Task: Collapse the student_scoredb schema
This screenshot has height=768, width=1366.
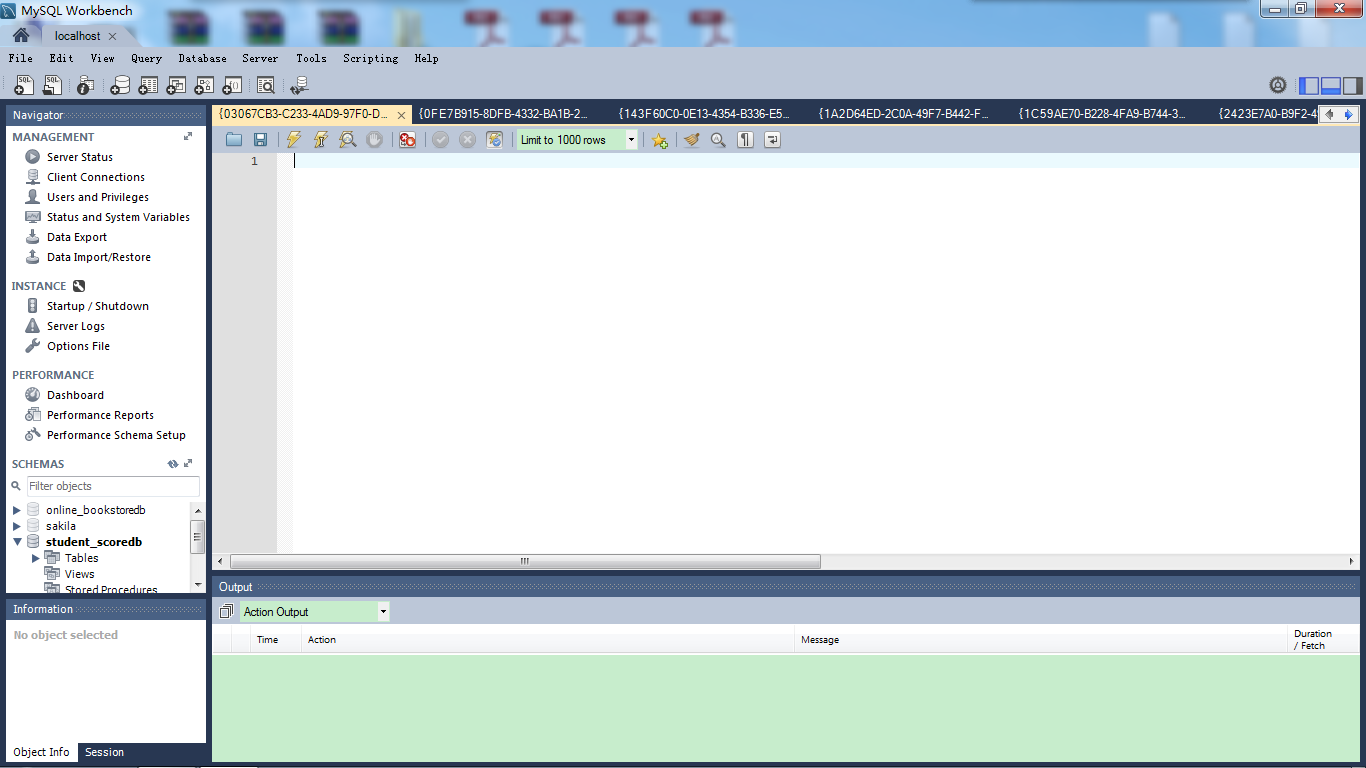Action: tap(16, 542)
